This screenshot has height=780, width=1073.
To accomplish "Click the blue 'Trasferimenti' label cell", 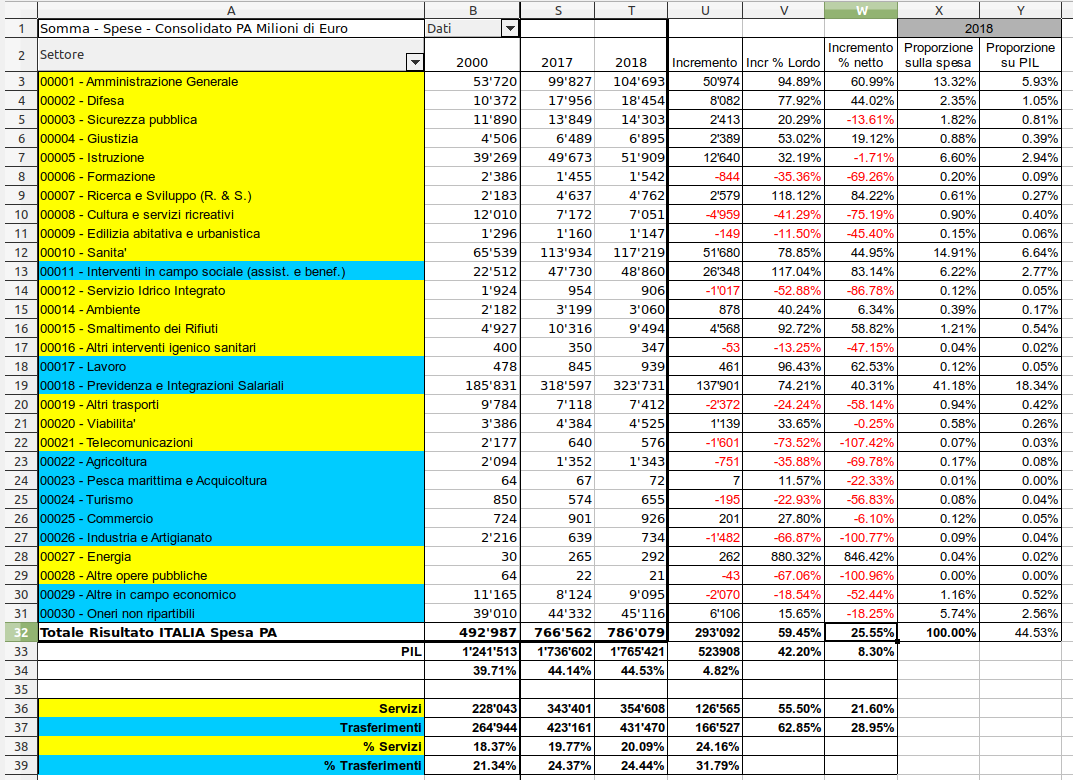I will (231, 727).
